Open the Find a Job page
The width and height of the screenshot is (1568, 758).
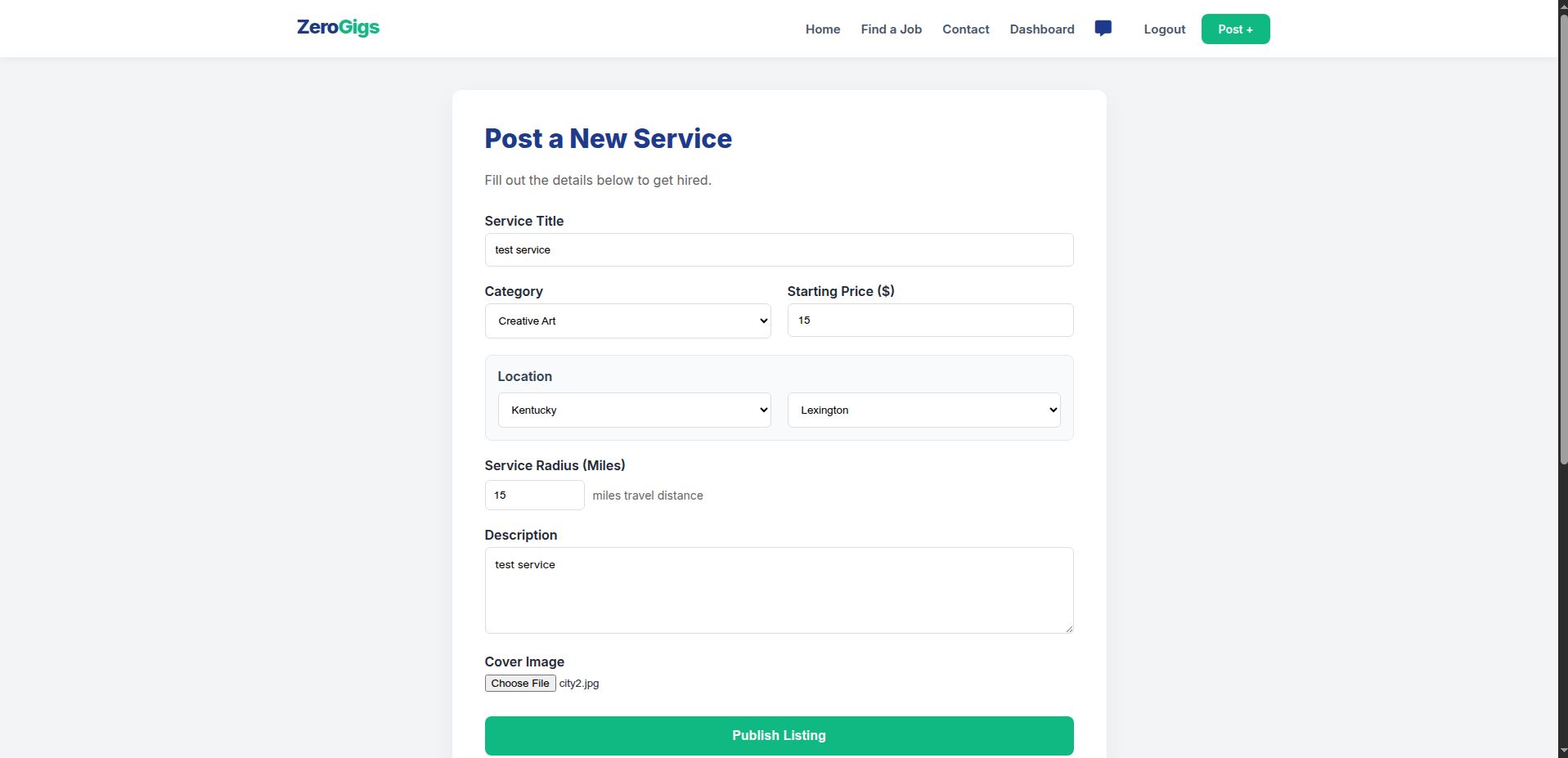point(891,29)
